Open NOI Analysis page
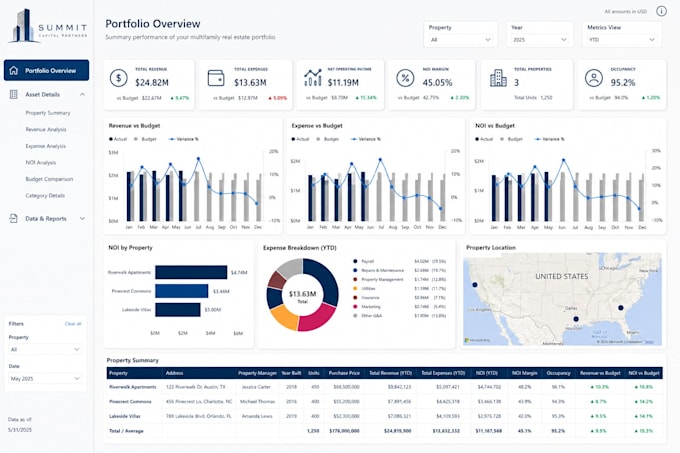The width and height of the screenshot is (680, 453). (x=40, y=163)
